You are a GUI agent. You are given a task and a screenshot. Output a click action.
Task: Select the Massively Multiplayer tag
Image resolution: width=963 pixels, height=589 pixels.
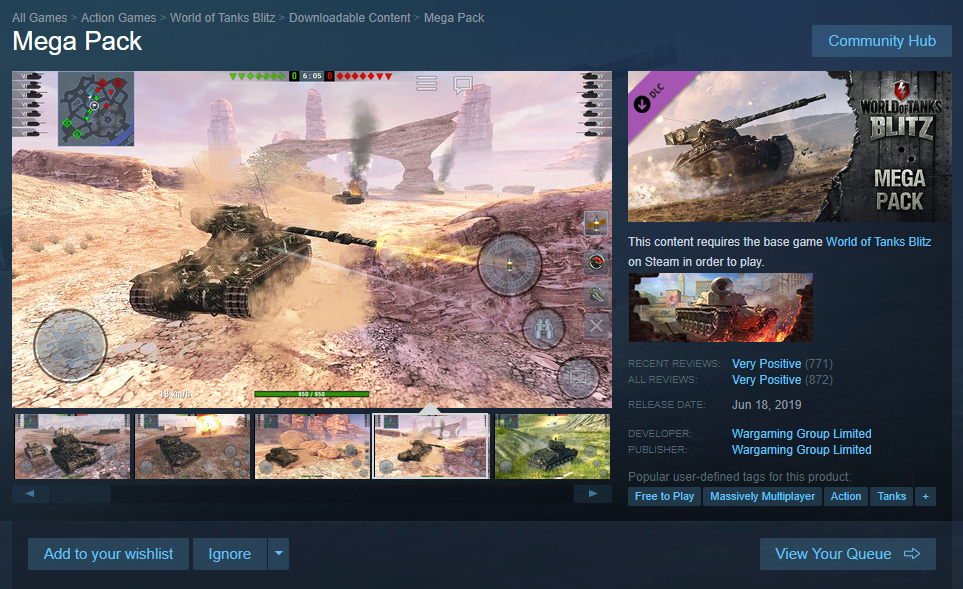[762, 496]
